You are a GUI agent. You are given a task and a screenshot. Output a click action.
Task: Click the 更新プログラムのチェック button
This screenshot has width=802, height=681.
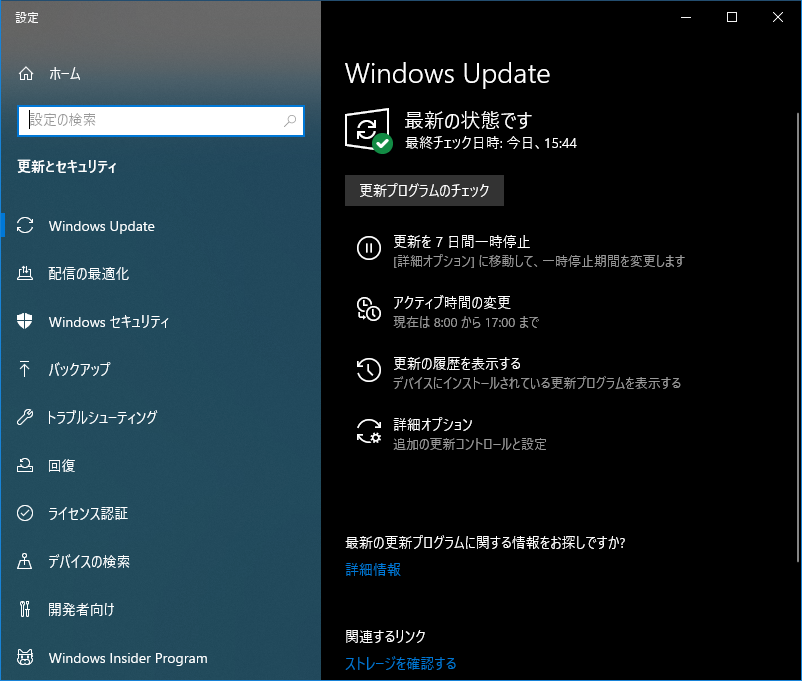[x=424, y=190]
